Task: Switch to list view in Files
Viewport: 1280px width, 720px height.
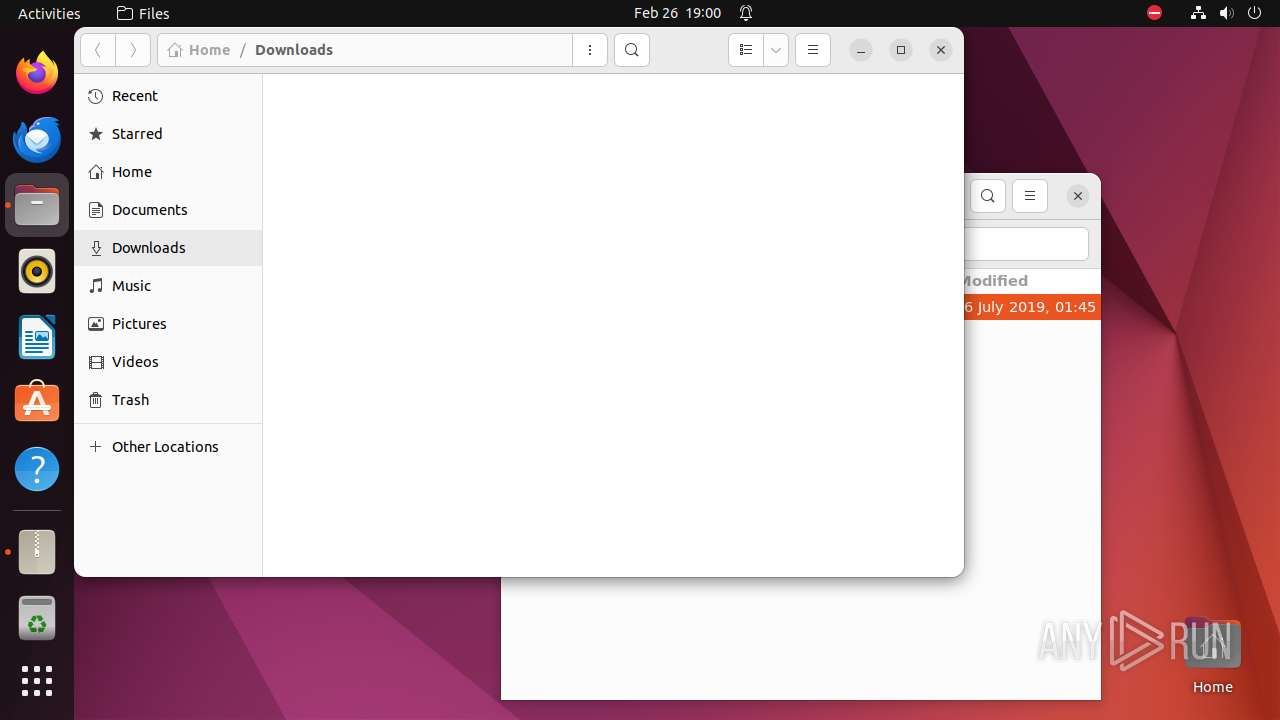Action: tap(746, 50)
